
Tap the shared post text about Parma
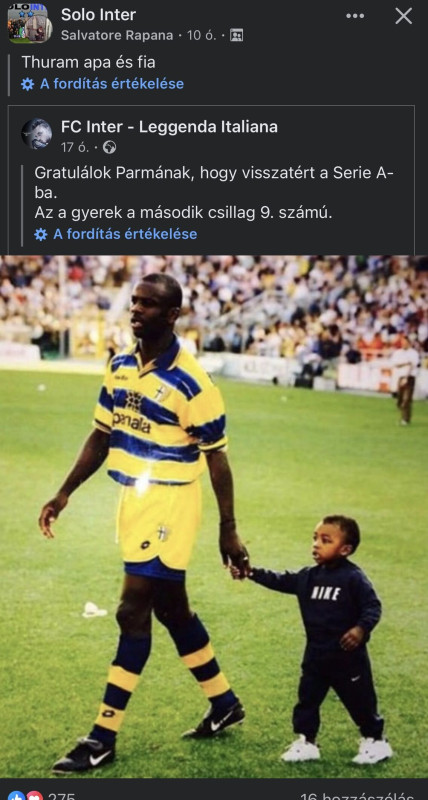pyautogui.click(x=214, y=193)
